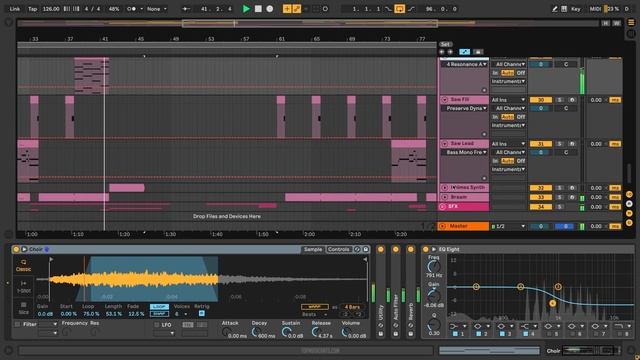
Task: Switch to the Sample tab in Choir
Action: pos(313,249)
